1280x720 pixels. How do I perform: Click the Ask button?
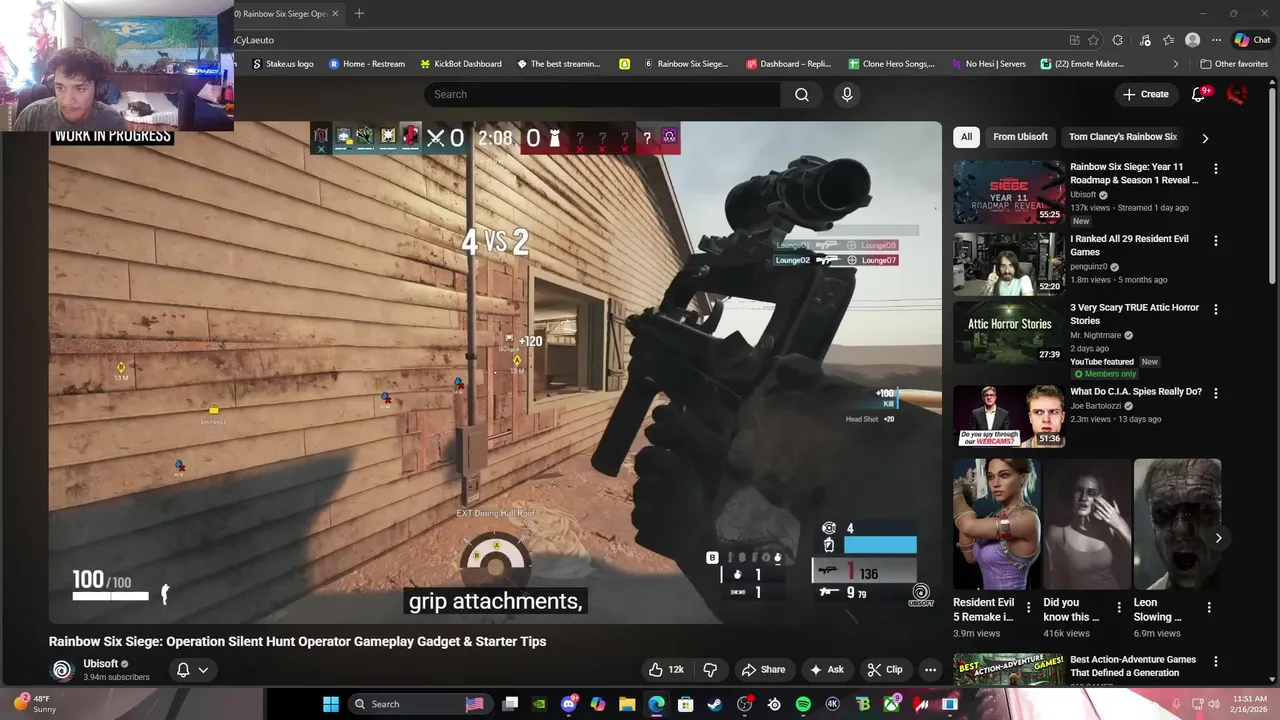click(827, 670)
